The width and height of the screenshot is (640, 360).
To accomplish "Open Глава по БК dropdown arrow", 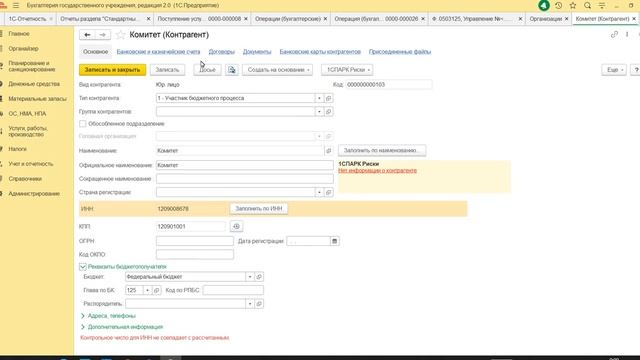I will point(147,291).
